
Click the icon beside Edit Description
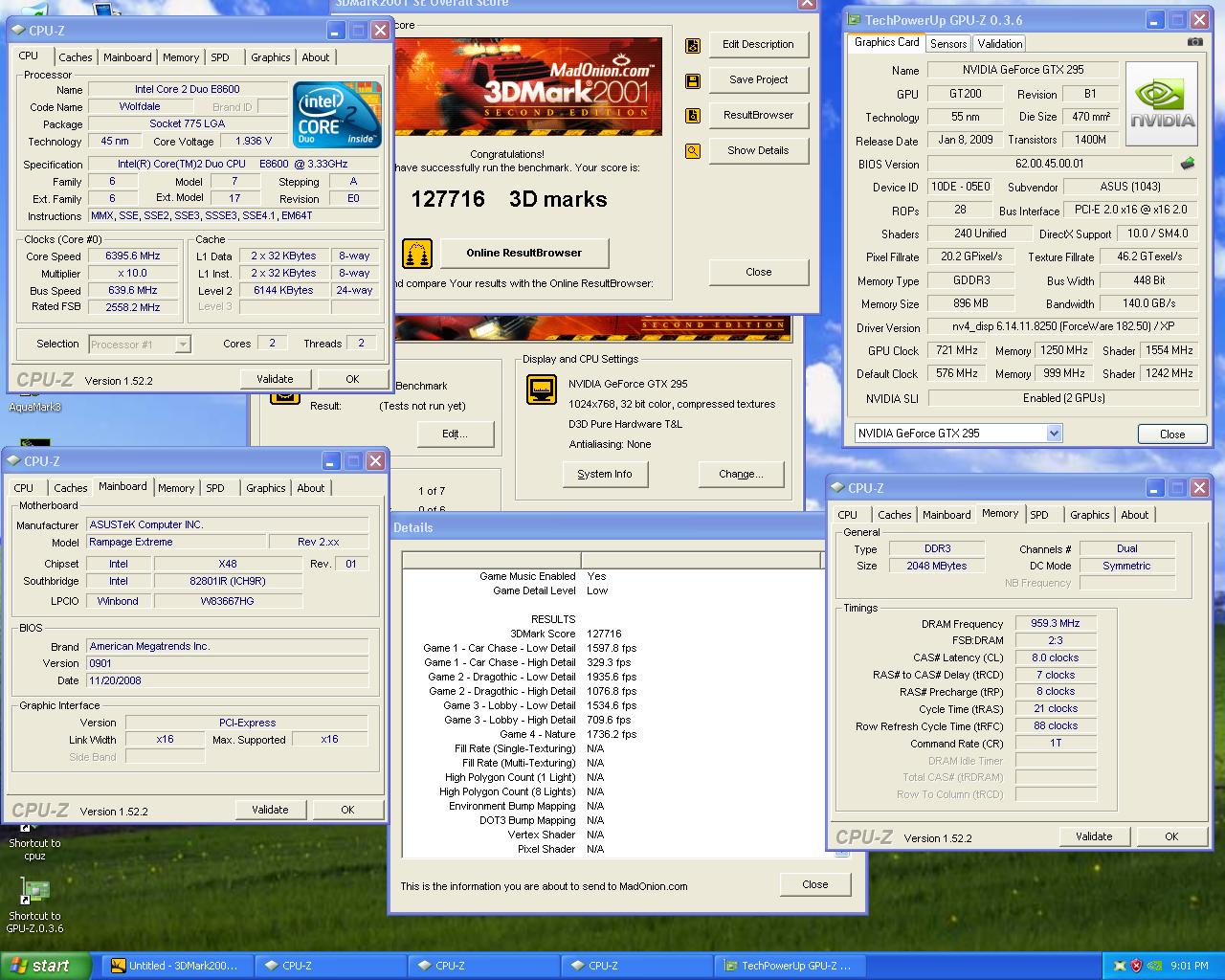pyautogui.click(x=693, y=45)
